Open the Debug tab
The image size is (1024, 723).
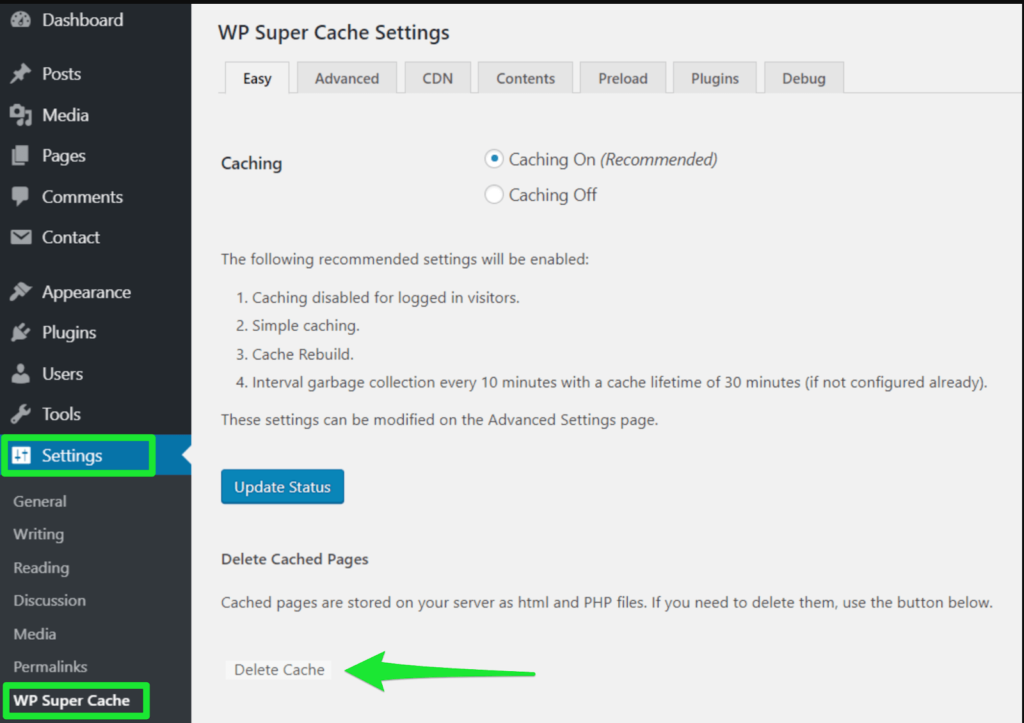(804, 78)
